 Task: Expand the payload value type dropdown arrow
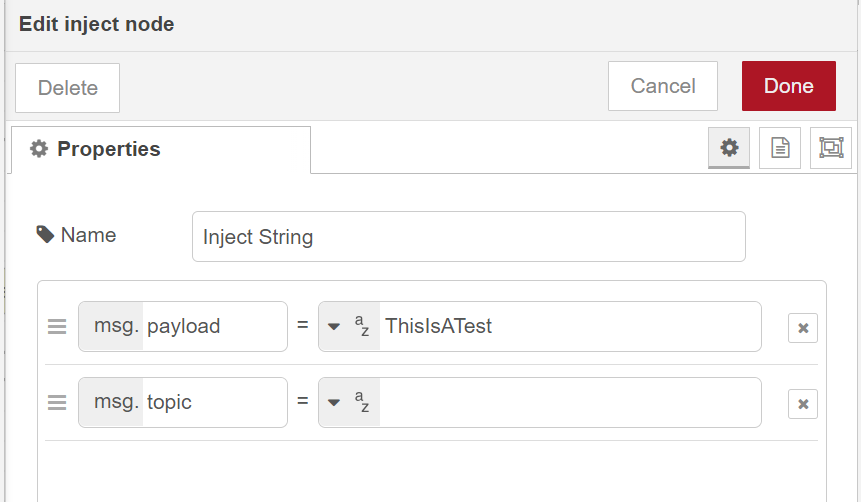(334, 328)
